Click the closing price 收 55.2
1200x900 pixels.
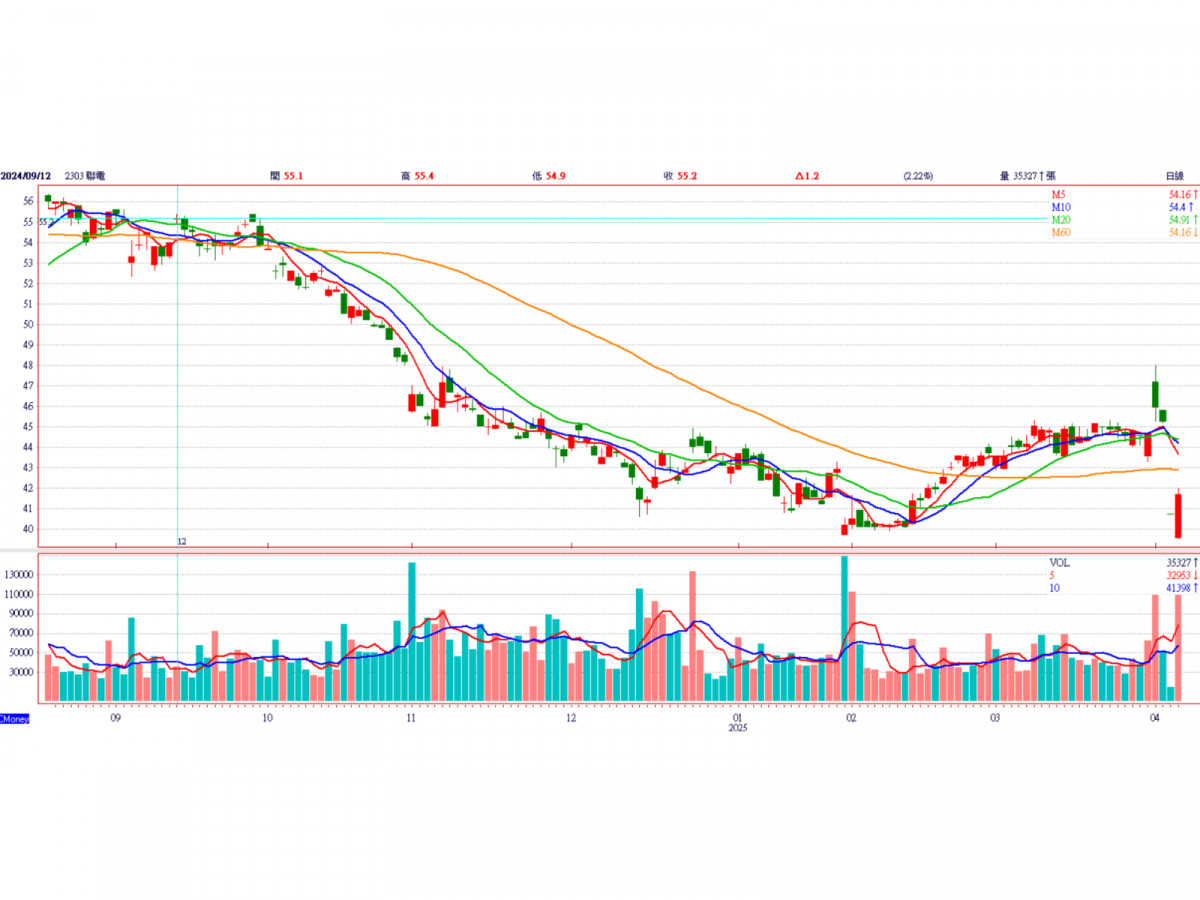[x=680, y=176]
